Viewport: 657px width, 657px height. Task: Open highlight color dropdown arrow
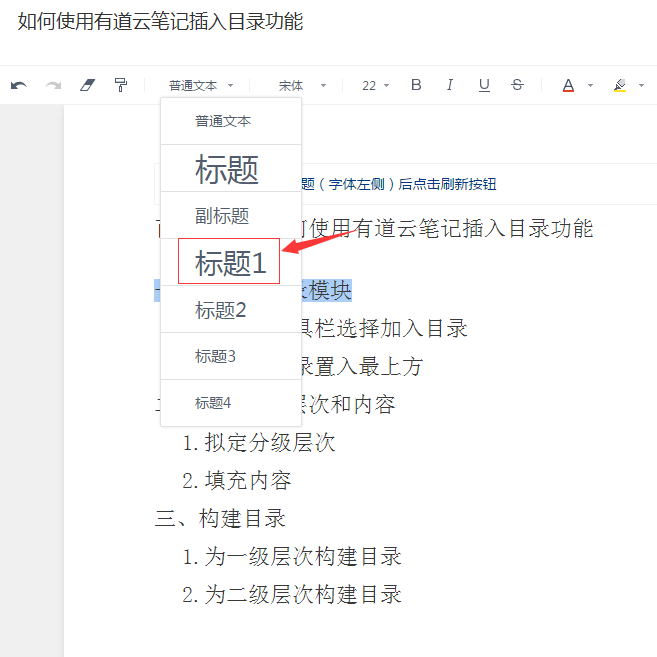click(641, 85)
